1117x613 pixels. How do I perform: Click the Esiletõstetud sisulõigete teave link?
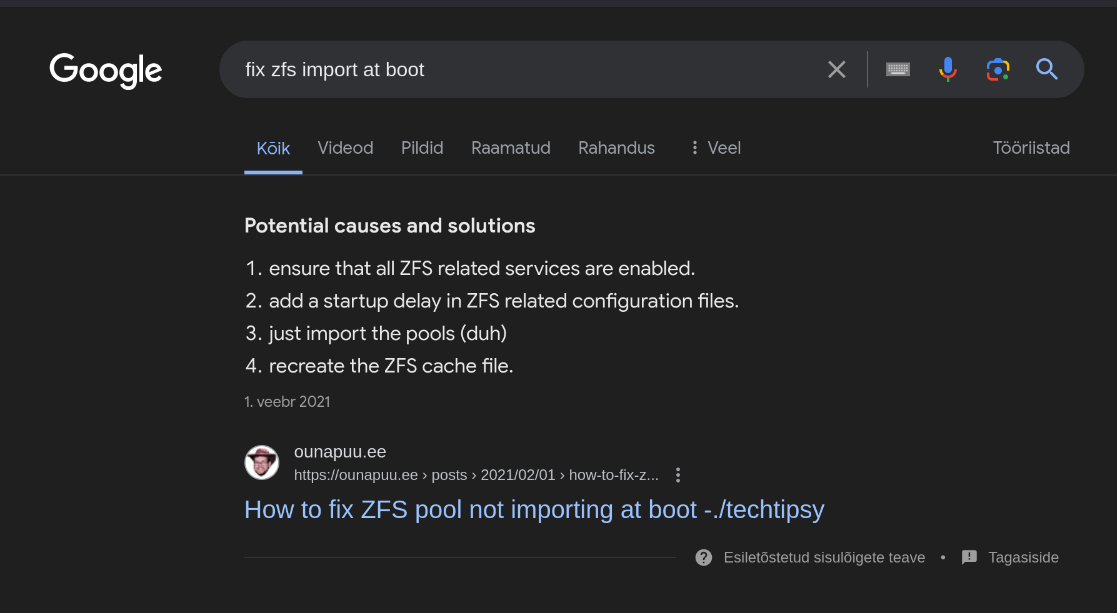(x=824, y=557)
